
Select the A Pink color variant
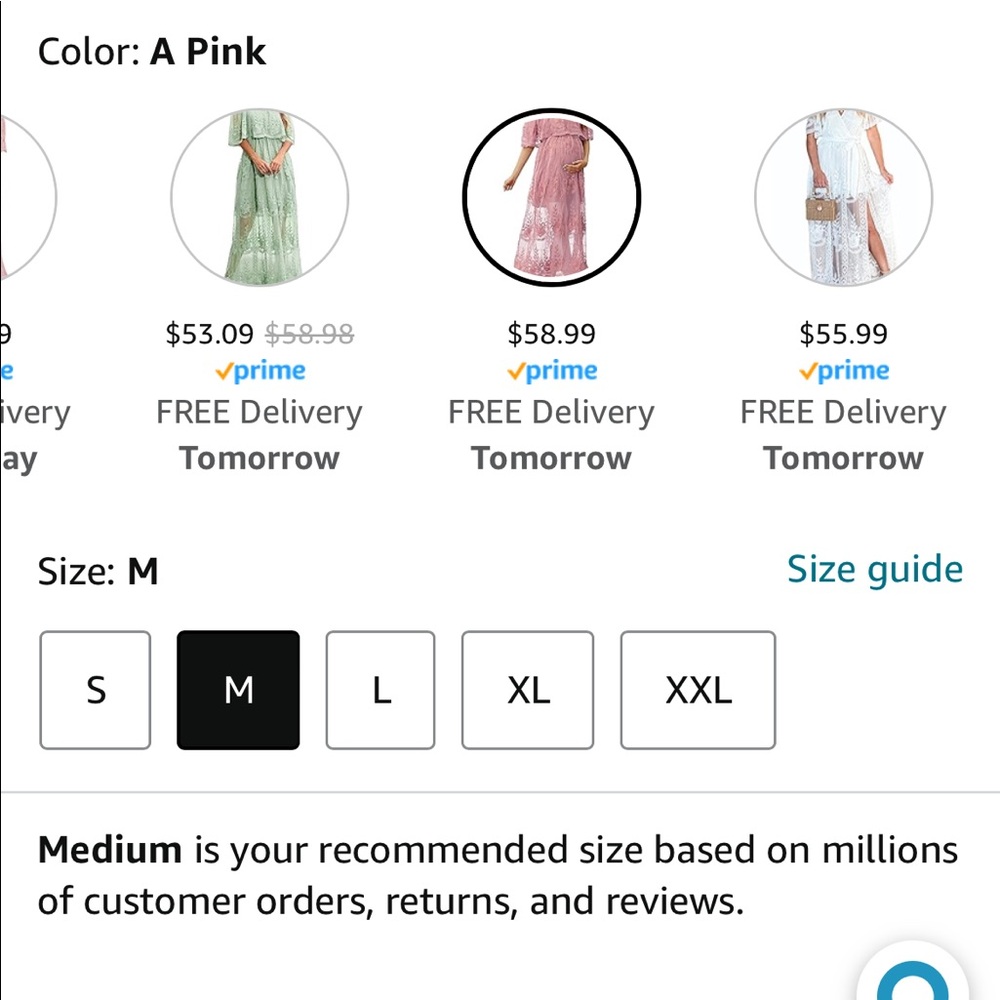click(x=551, y=197)
